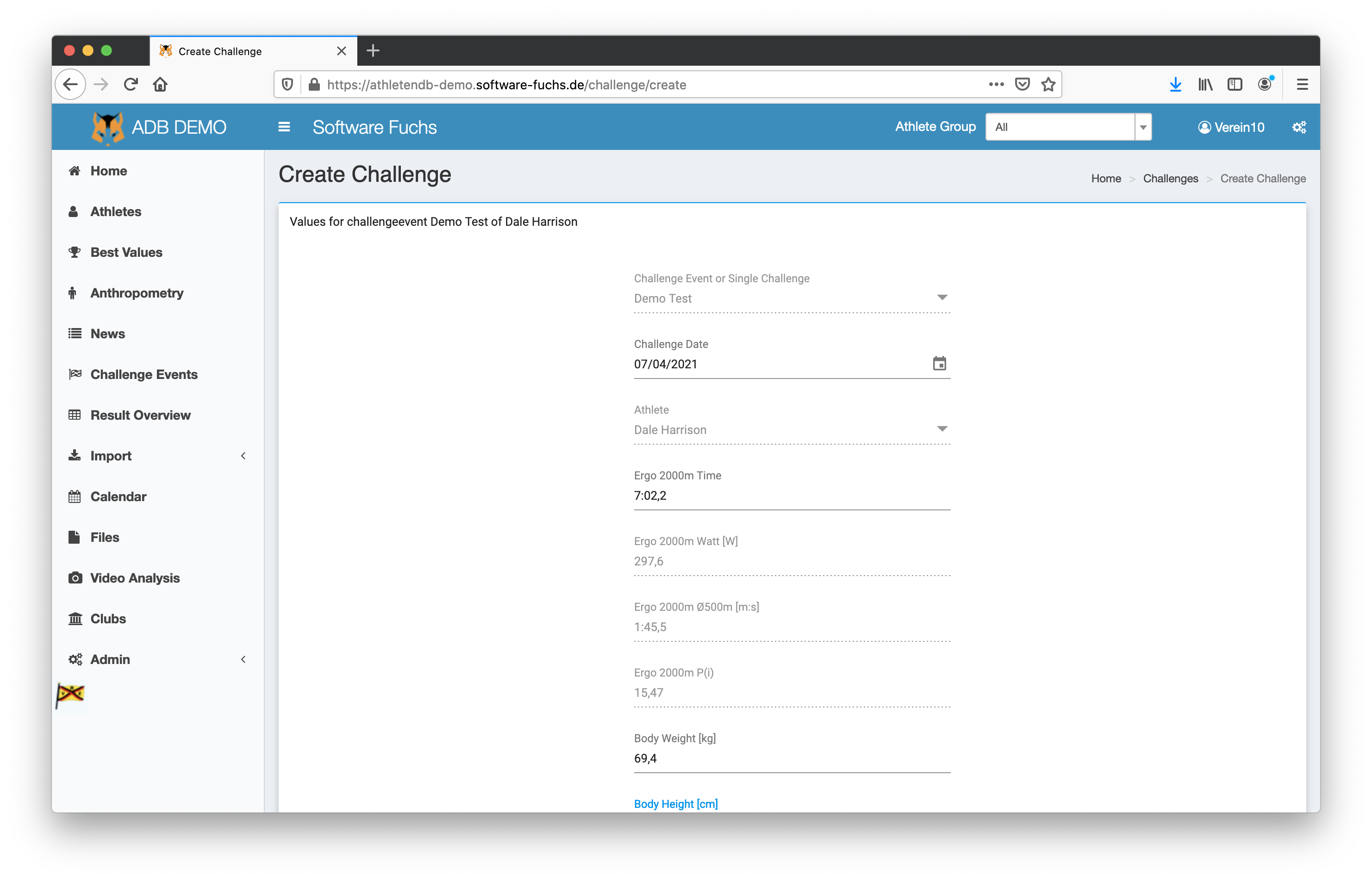Open the browser home page
This screenshot has height=881, width=1372.
click(160, 85)
